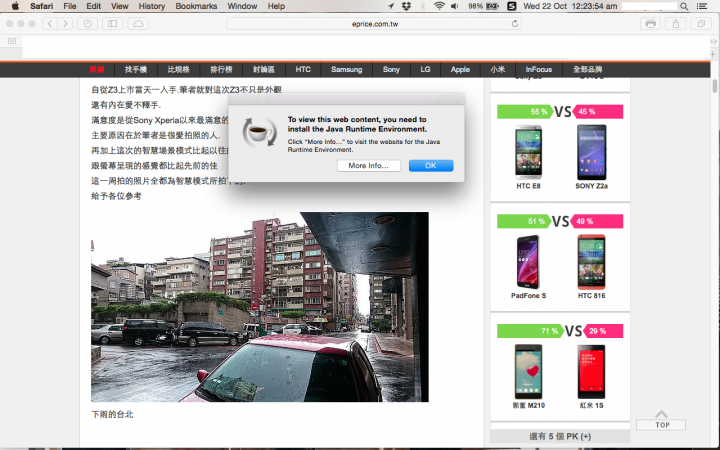This screenshot has height=450, width=720.
Task: Open the History menu
Action: [152, 6]
